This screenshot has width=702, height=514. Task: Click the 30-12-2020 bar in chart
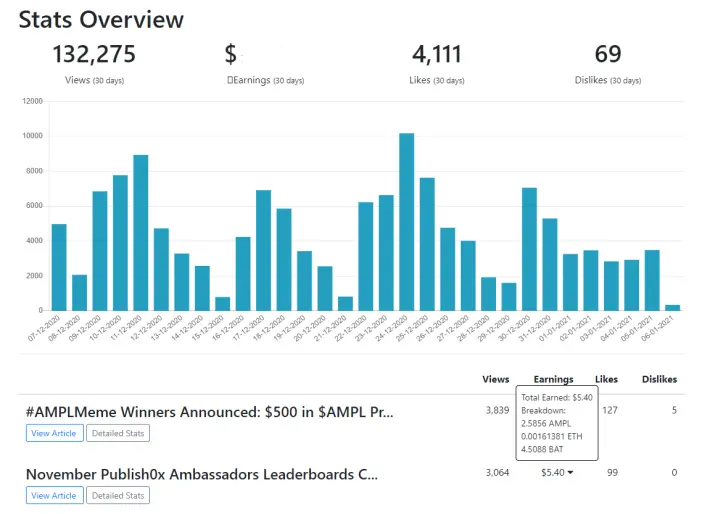[x=529, y=249]
